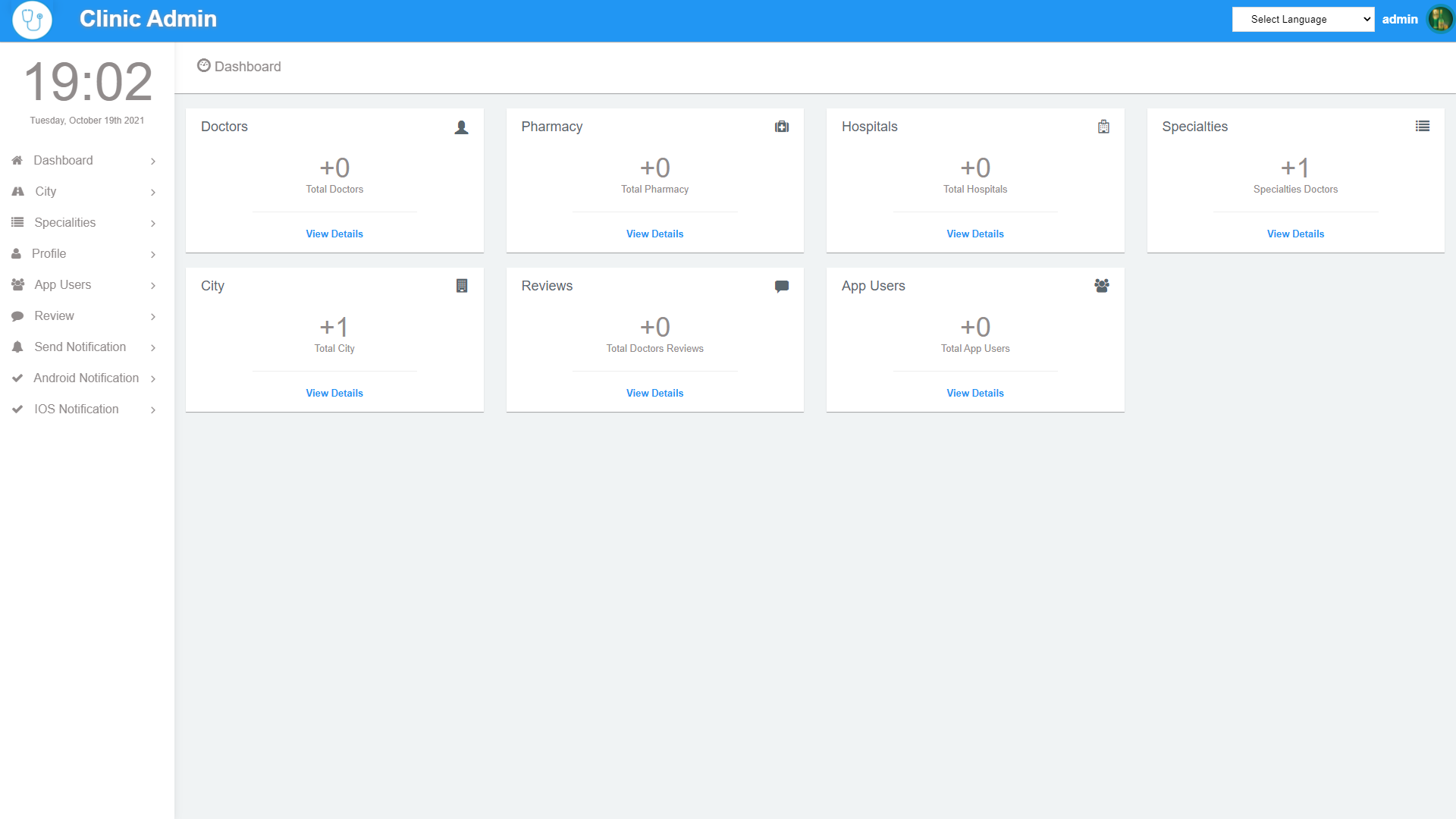The height and width of the screenshot is (819, 1456).
Task: Expand the City sidebar chevron
Action: (x=153, y=193)
